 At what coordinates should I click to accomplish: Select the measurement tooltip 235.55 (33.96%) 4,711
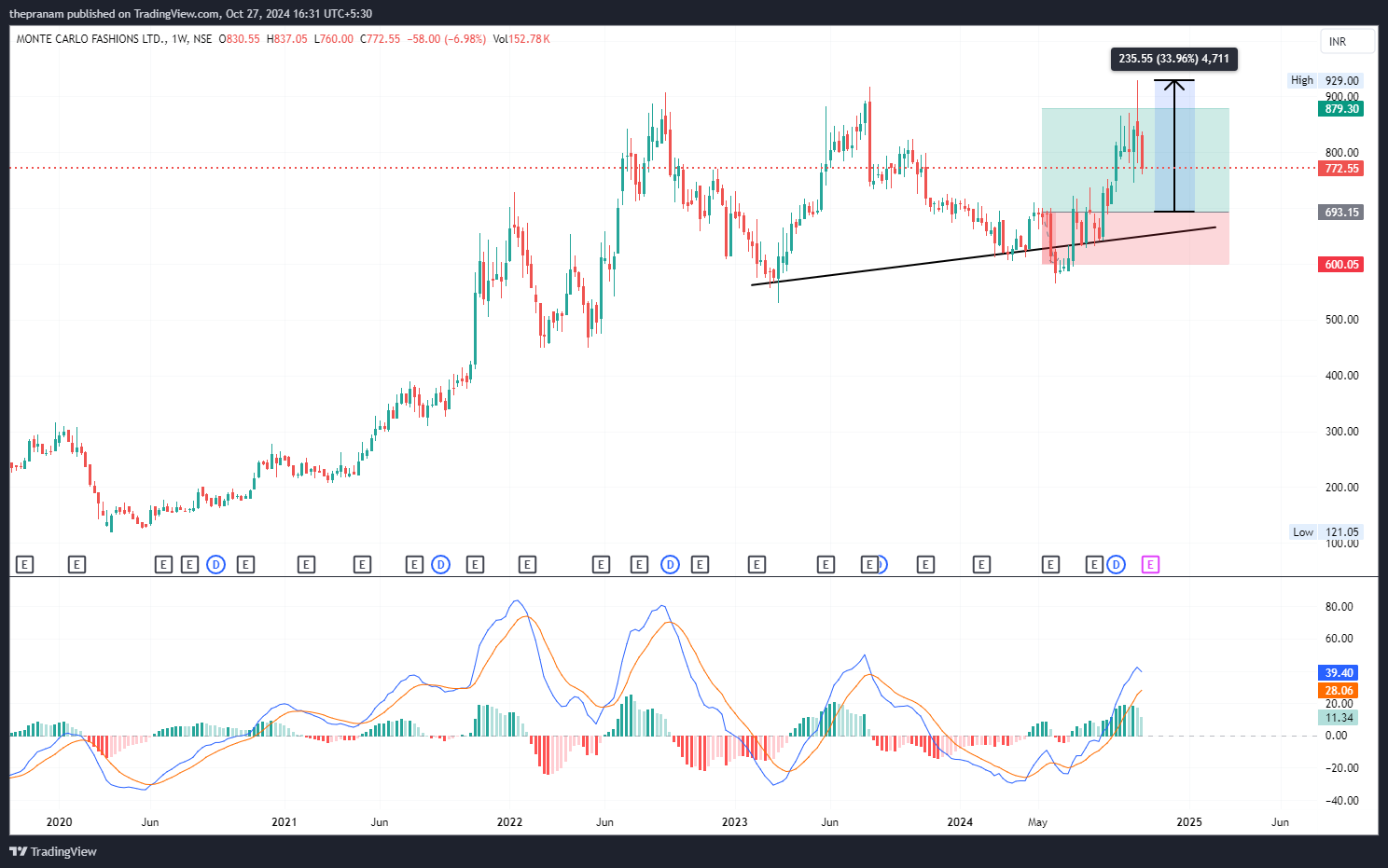coord(1173,59)
